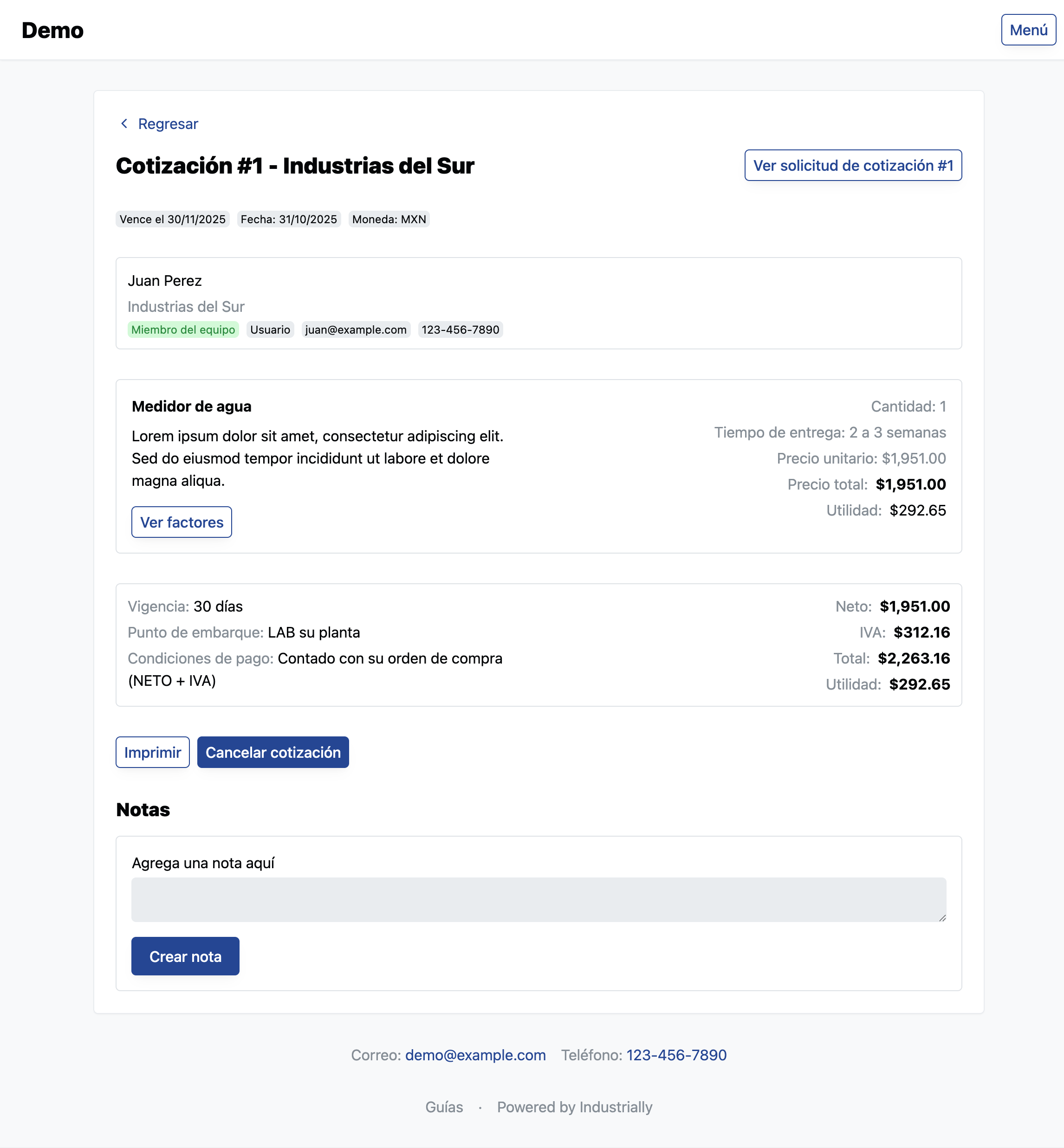
Task: Click footer phone number 123-456-7890
Action: [x=676, y=1055]
